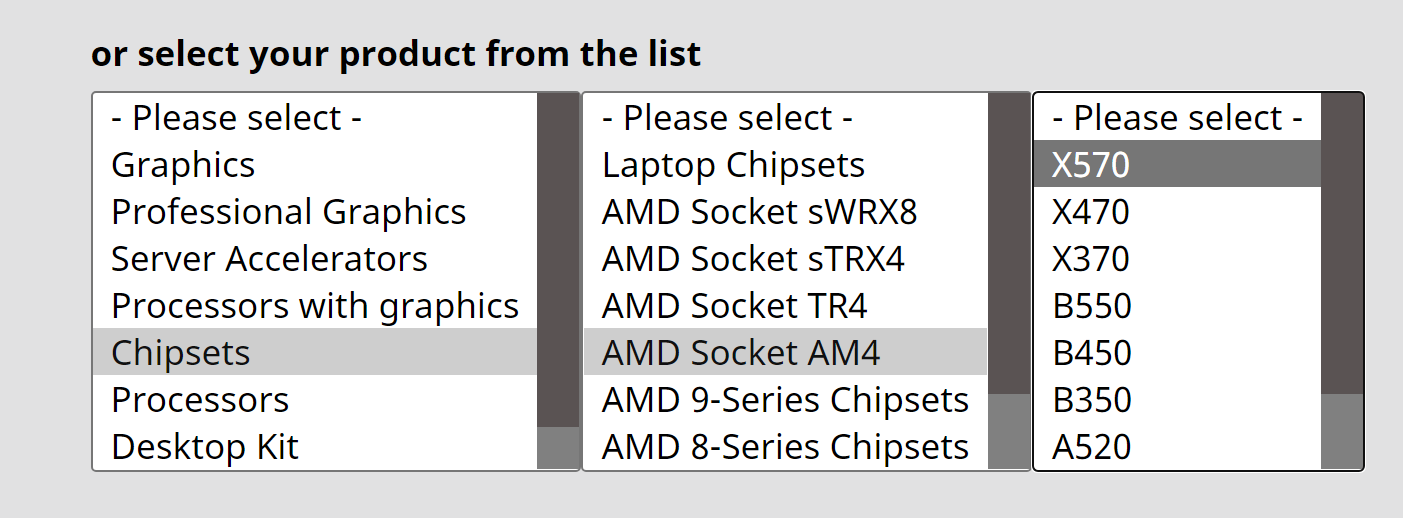Viewport: 1403px width, 518px height.
Task: Select the Chipsets category
Action: [x=315, y=352]
